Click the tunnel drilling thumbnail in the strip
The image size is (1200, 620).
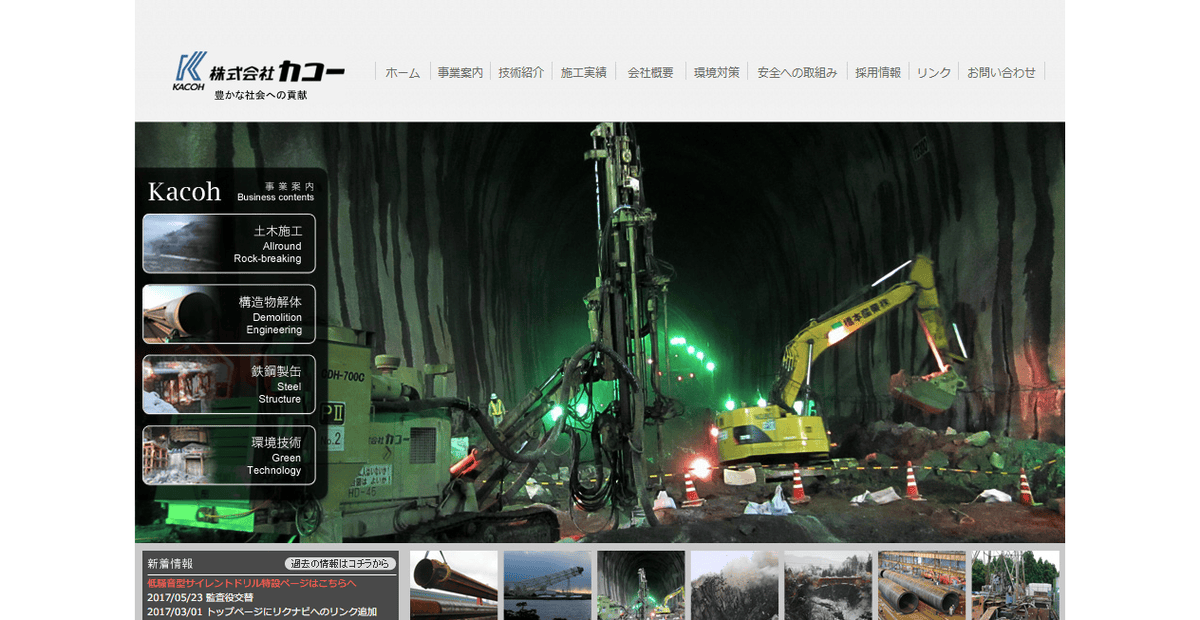pyautogui.click(x=640, y=585)
